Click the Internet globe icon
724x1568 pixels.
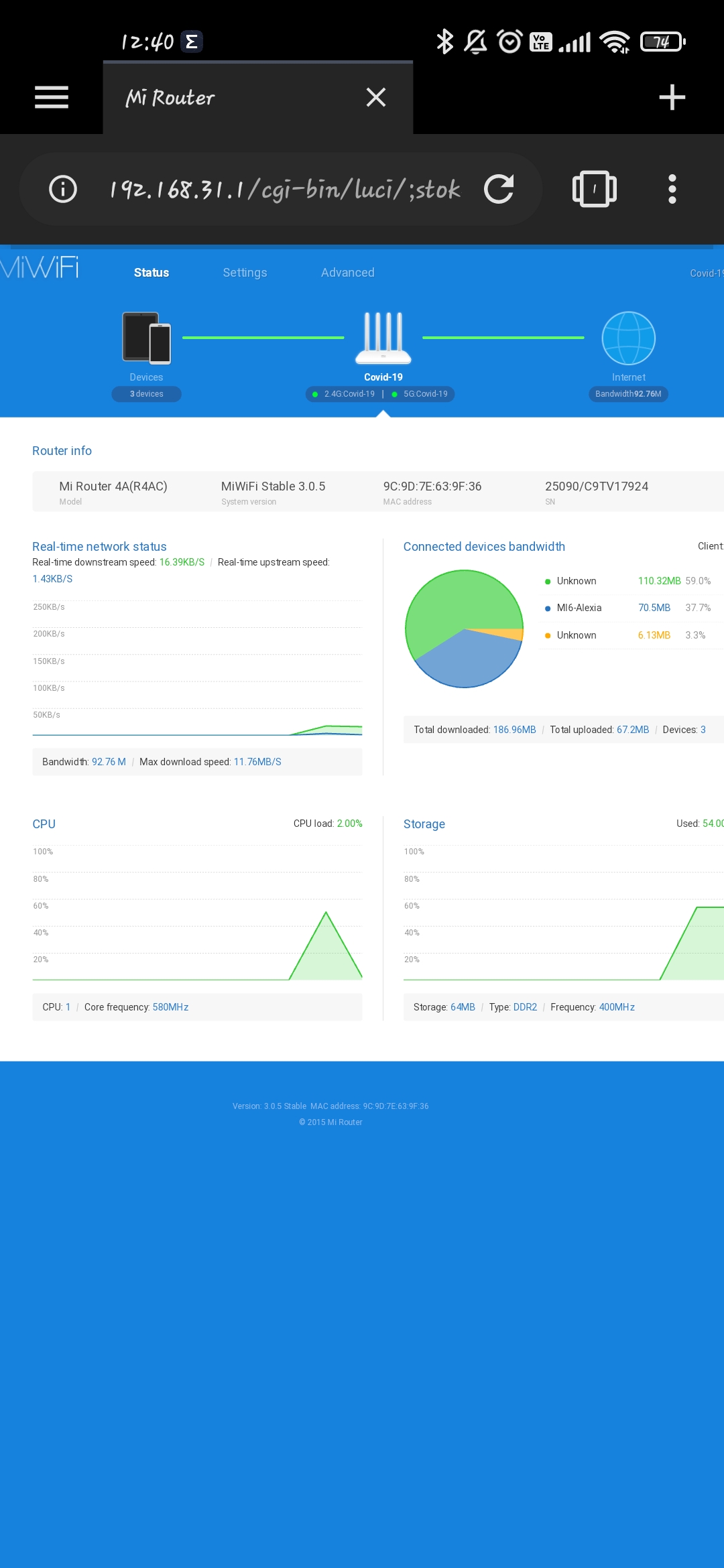coord(628,338)
